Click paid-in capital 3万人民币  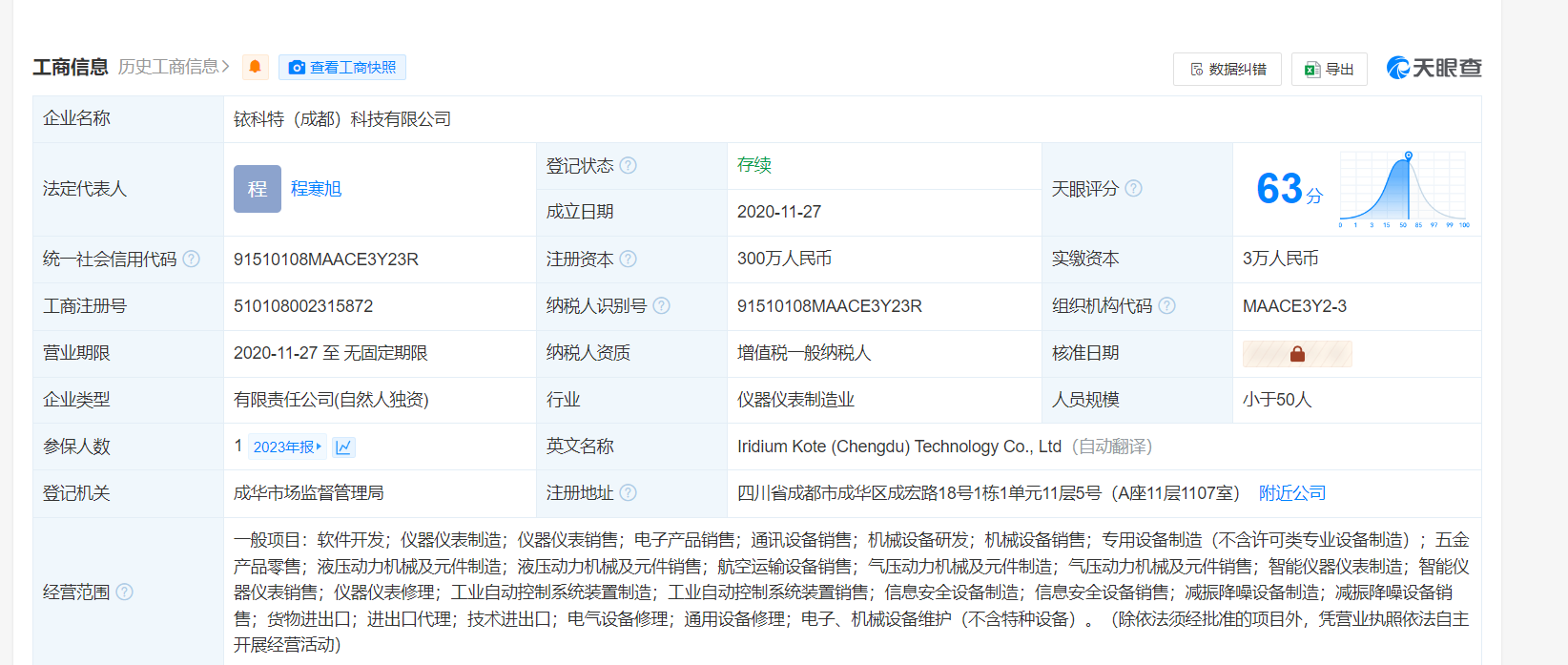point(1280,259)
